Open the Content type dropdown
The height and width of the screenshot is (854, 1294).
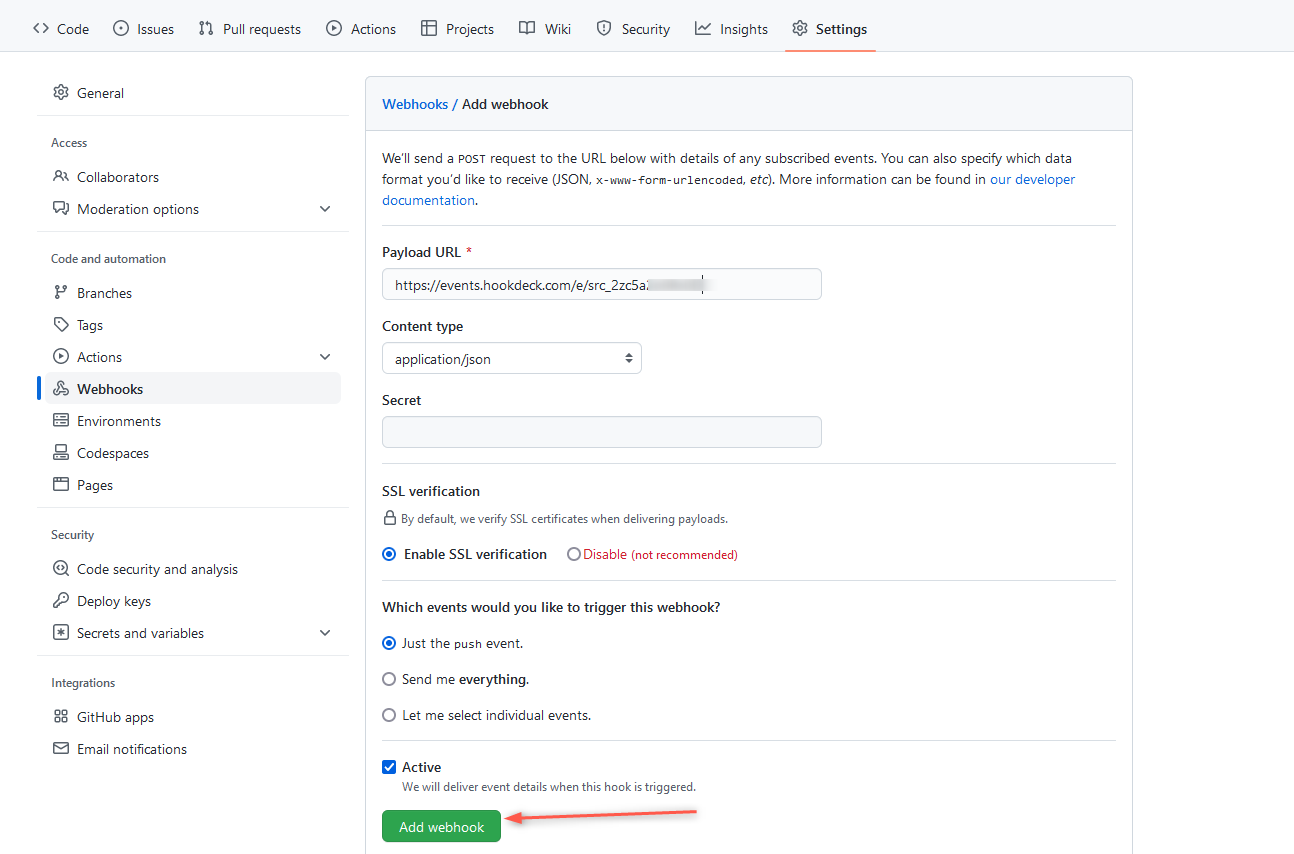click(x=511, y=357)
